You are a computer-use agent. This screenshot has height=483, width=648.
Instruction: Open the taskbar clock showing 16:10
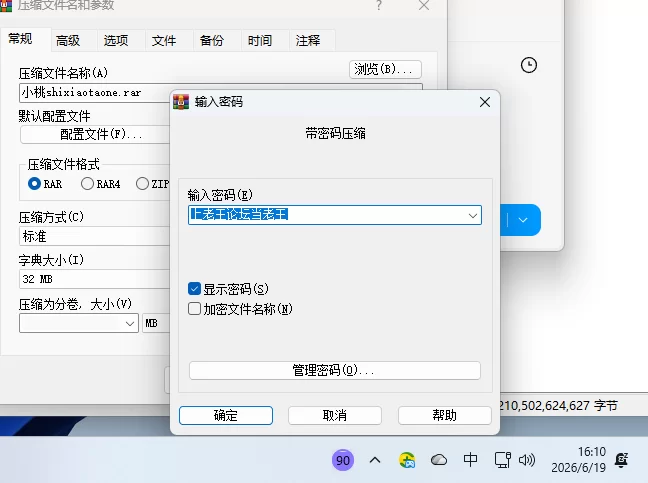point(578,459)
